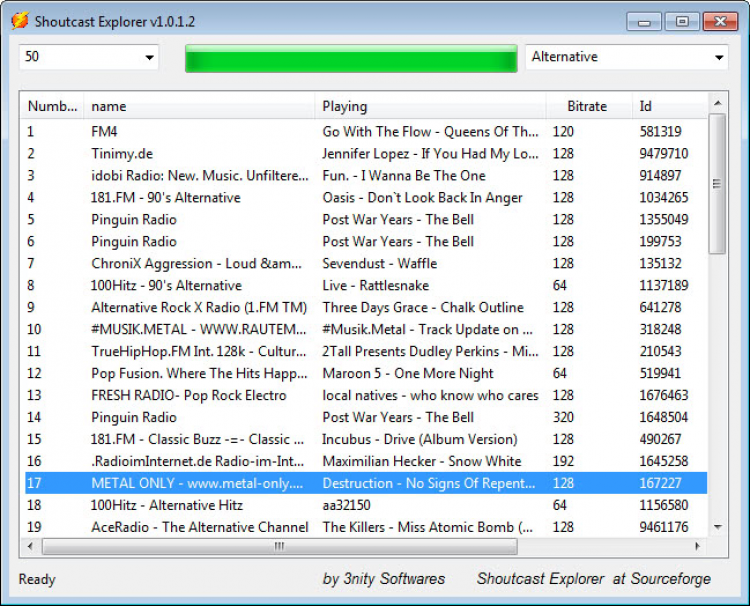Select TrueHipHop.FM Int. 128k station
The width and height of the screenshot is (750, 606).
366,352
